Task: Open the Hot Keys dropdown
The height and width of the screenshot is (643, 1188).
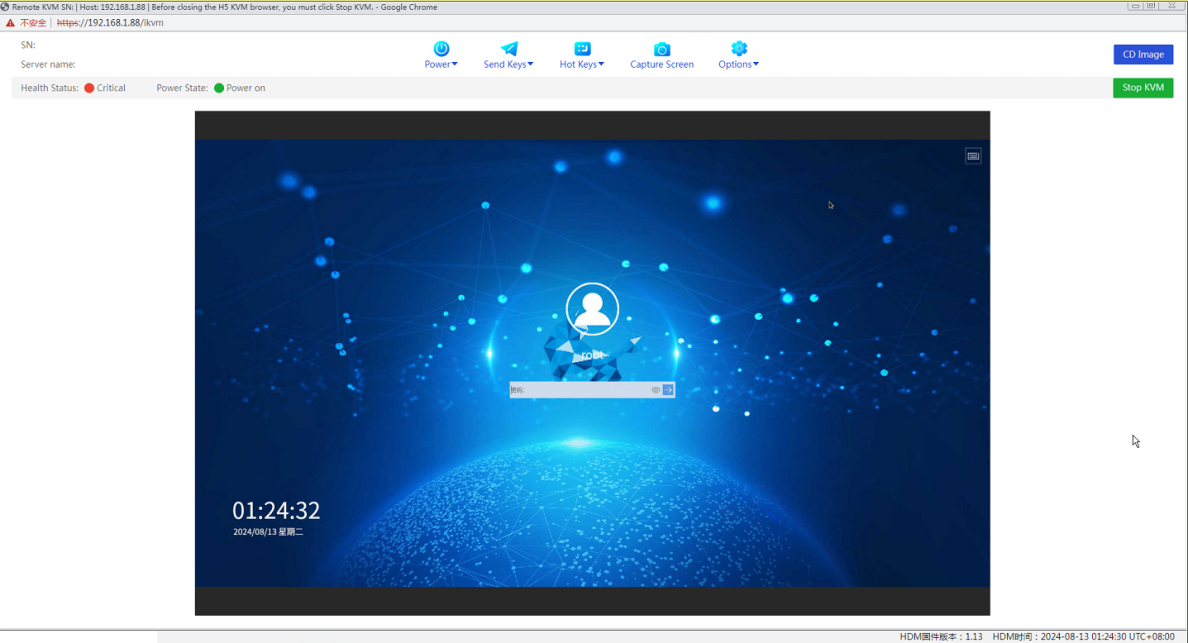Action: click(582, 55)
